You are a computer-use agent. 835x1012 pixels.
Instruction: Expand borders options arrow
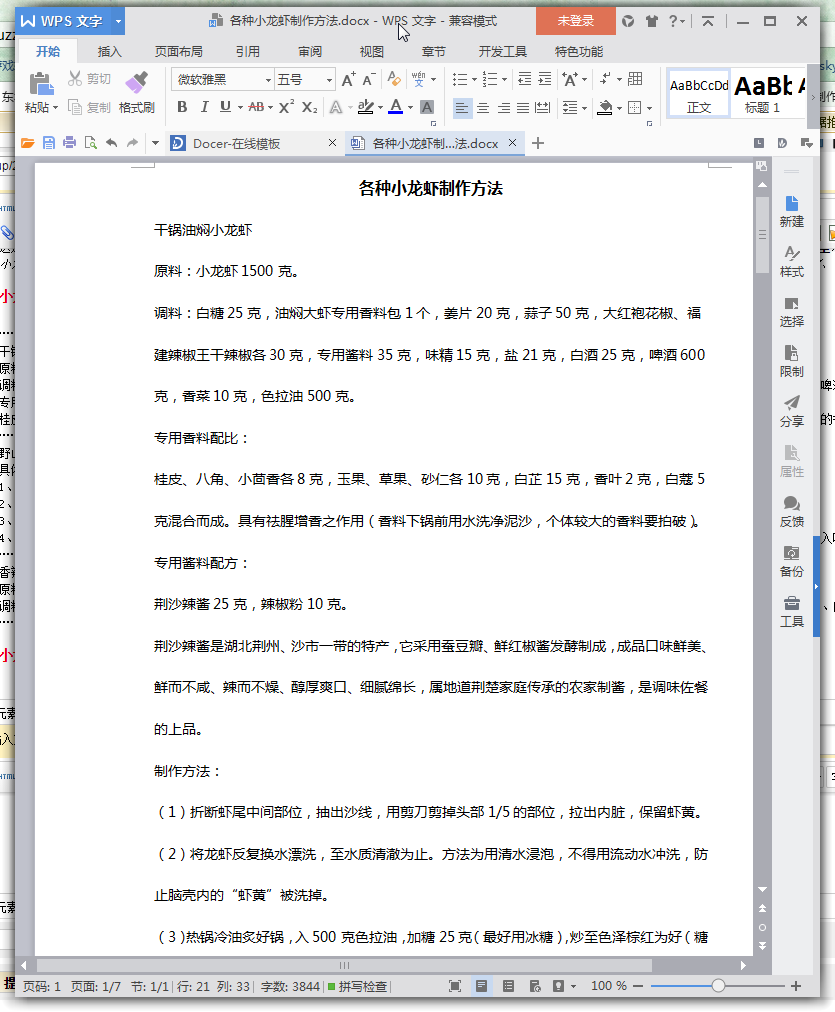[649, 108]
